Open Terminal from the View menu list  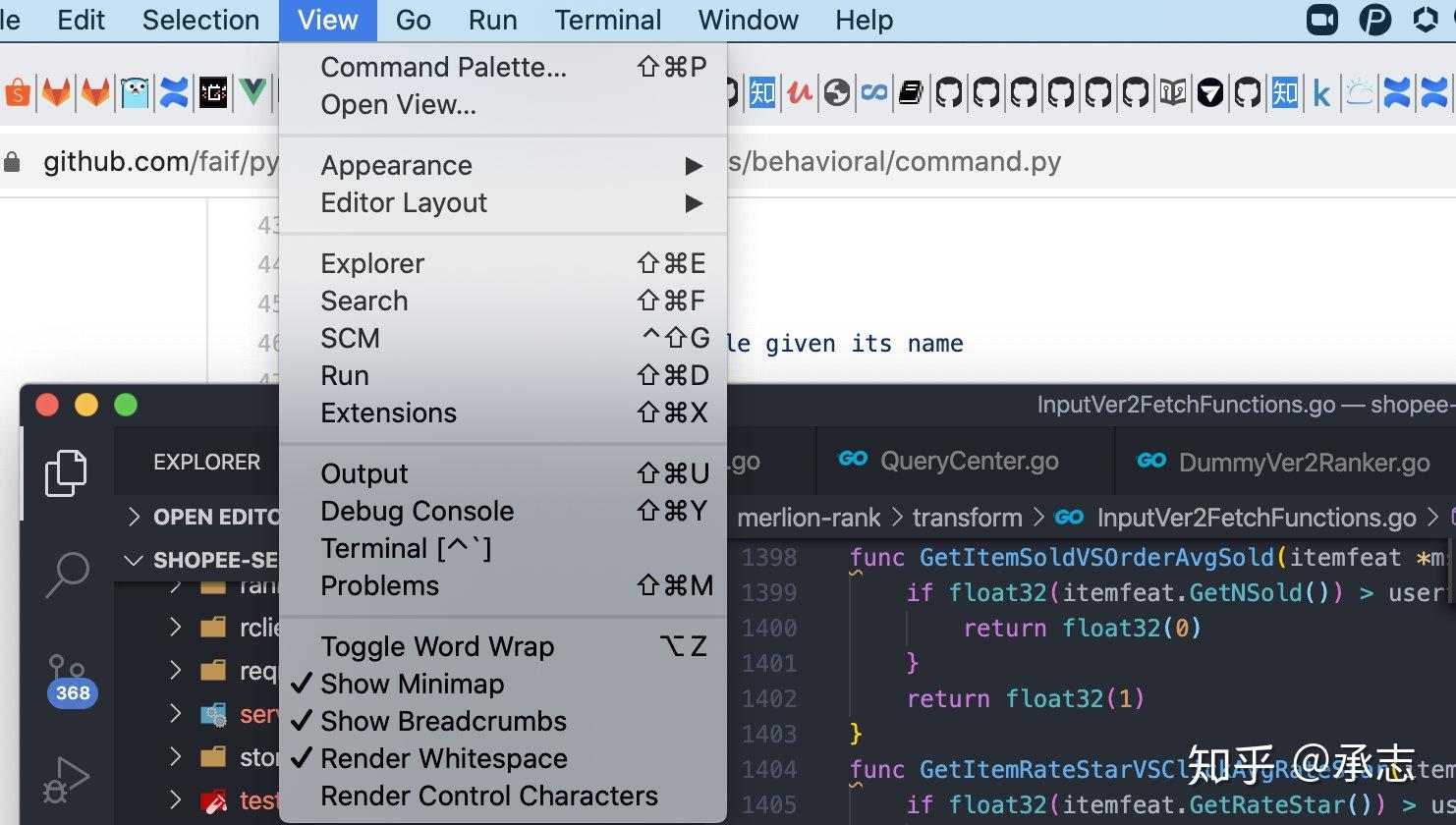coord(503,548)
